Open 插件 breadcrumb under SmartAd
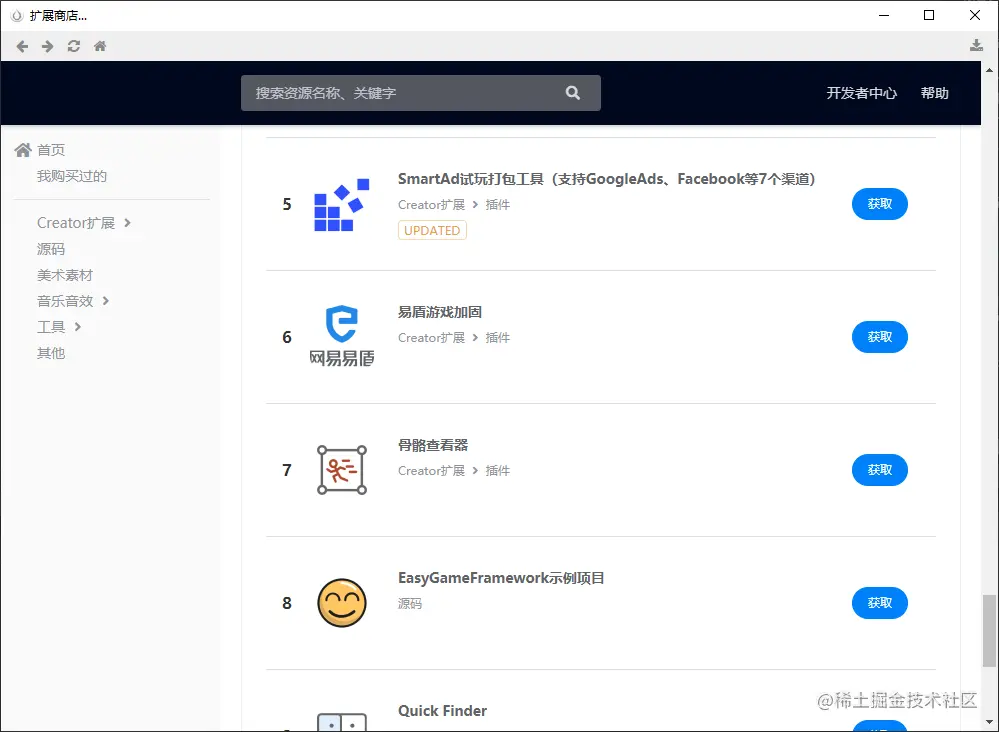Screen dimensions: 999x732 coord(498,205)
